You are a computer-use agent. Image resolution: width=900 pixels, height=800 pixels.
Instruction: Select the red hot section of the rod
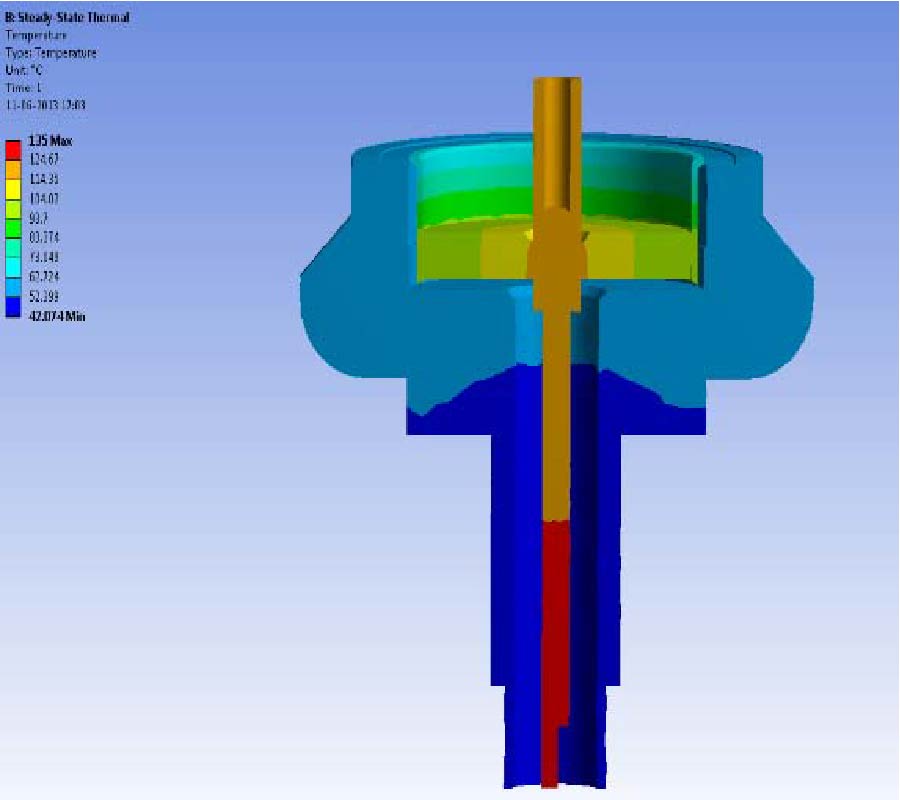pos(554,640)
